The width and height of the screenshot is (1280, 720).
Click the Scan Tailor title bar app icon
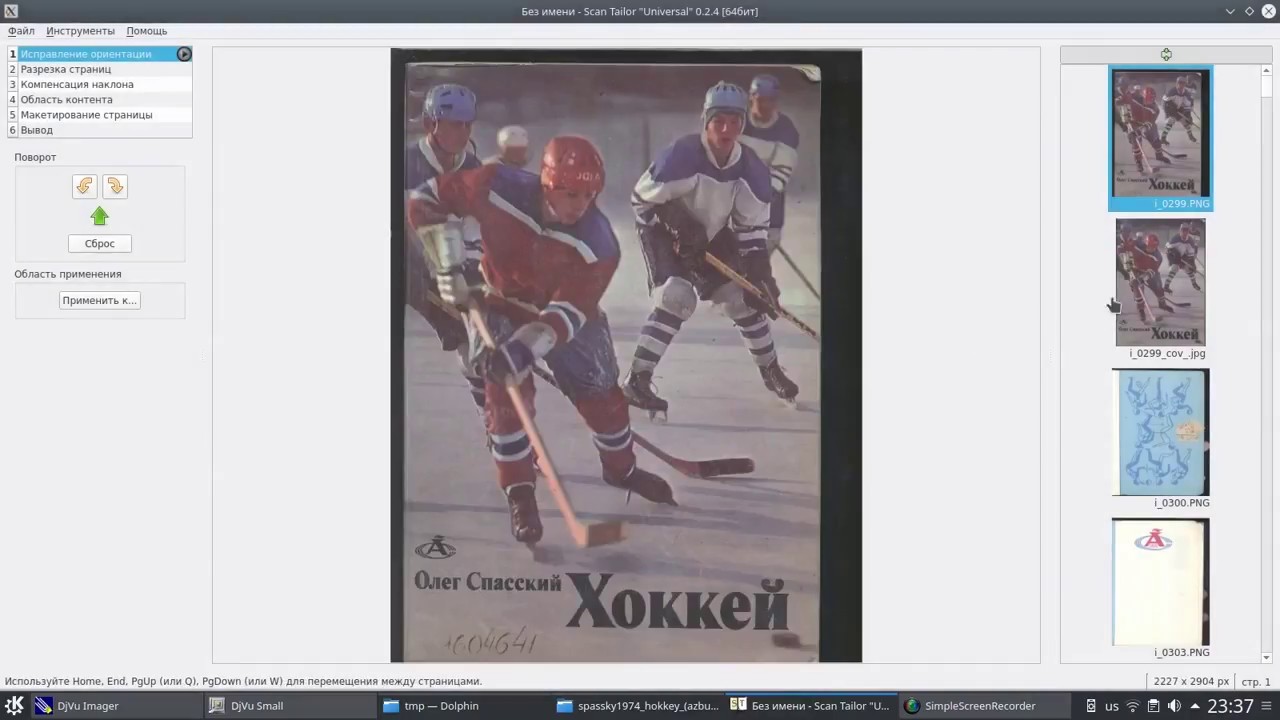click(x=10, y=11)
